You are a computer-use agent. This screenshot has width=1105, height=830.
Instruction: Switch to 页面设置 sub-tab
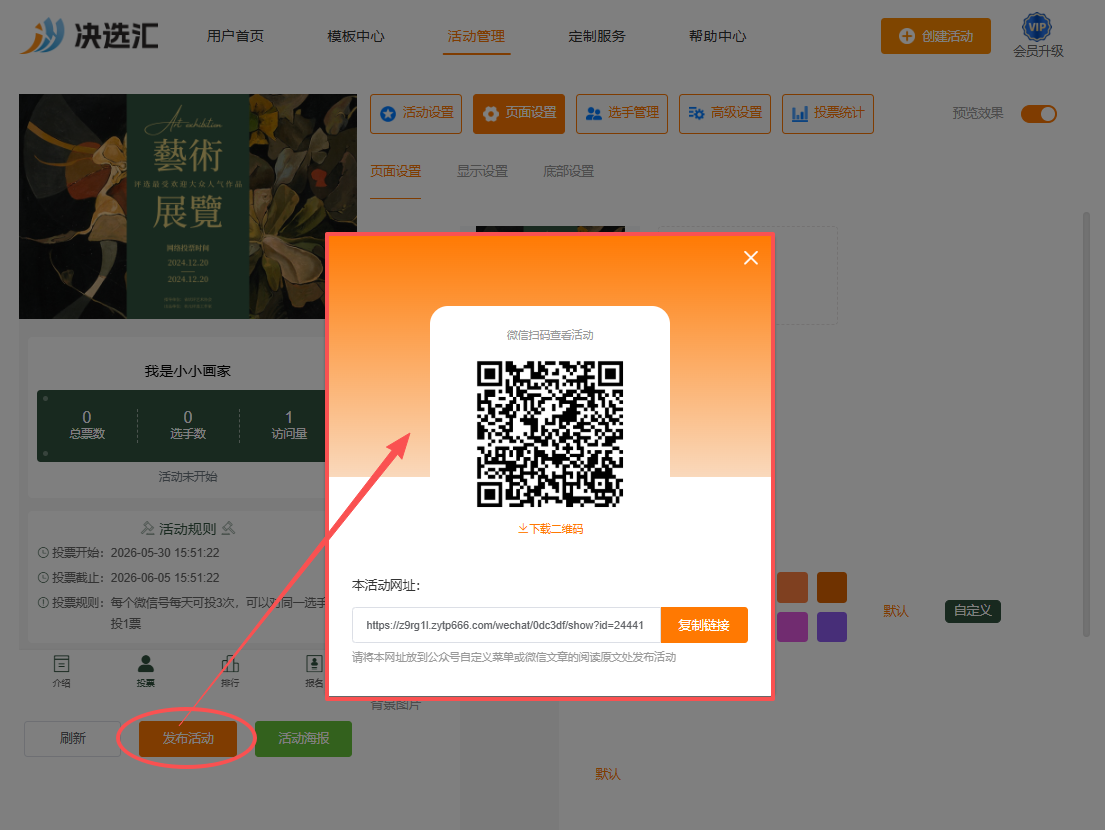pyautogui.click(x=395, y=171)
